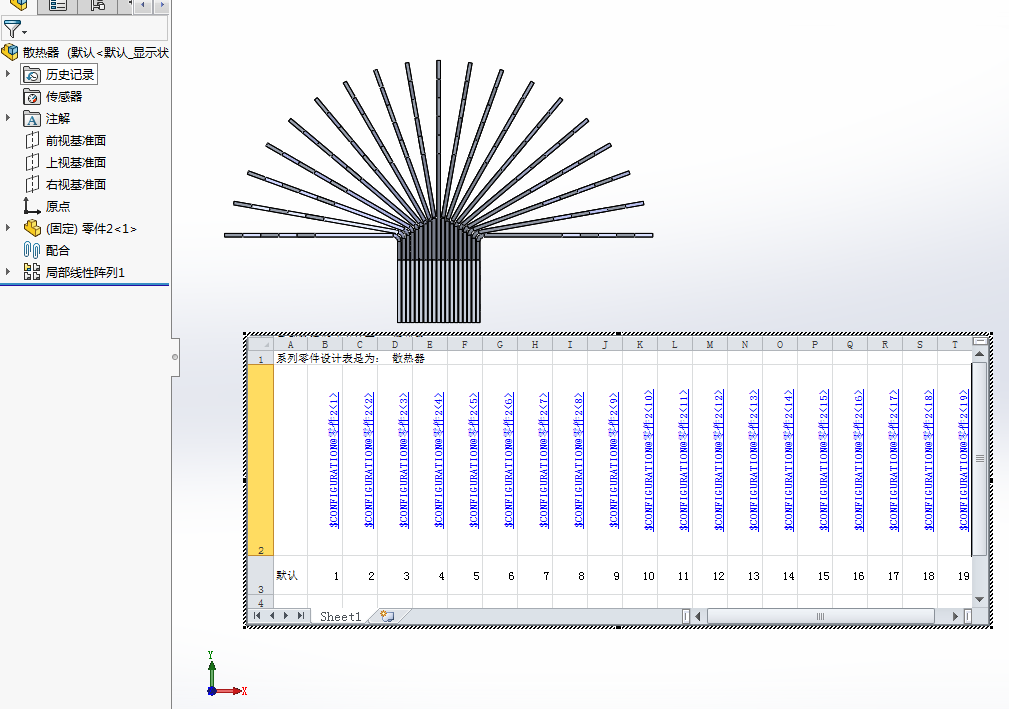1009x709 pixels.
Task: Click the 零件2<1> part icon
Action: [x=32, y=228]
